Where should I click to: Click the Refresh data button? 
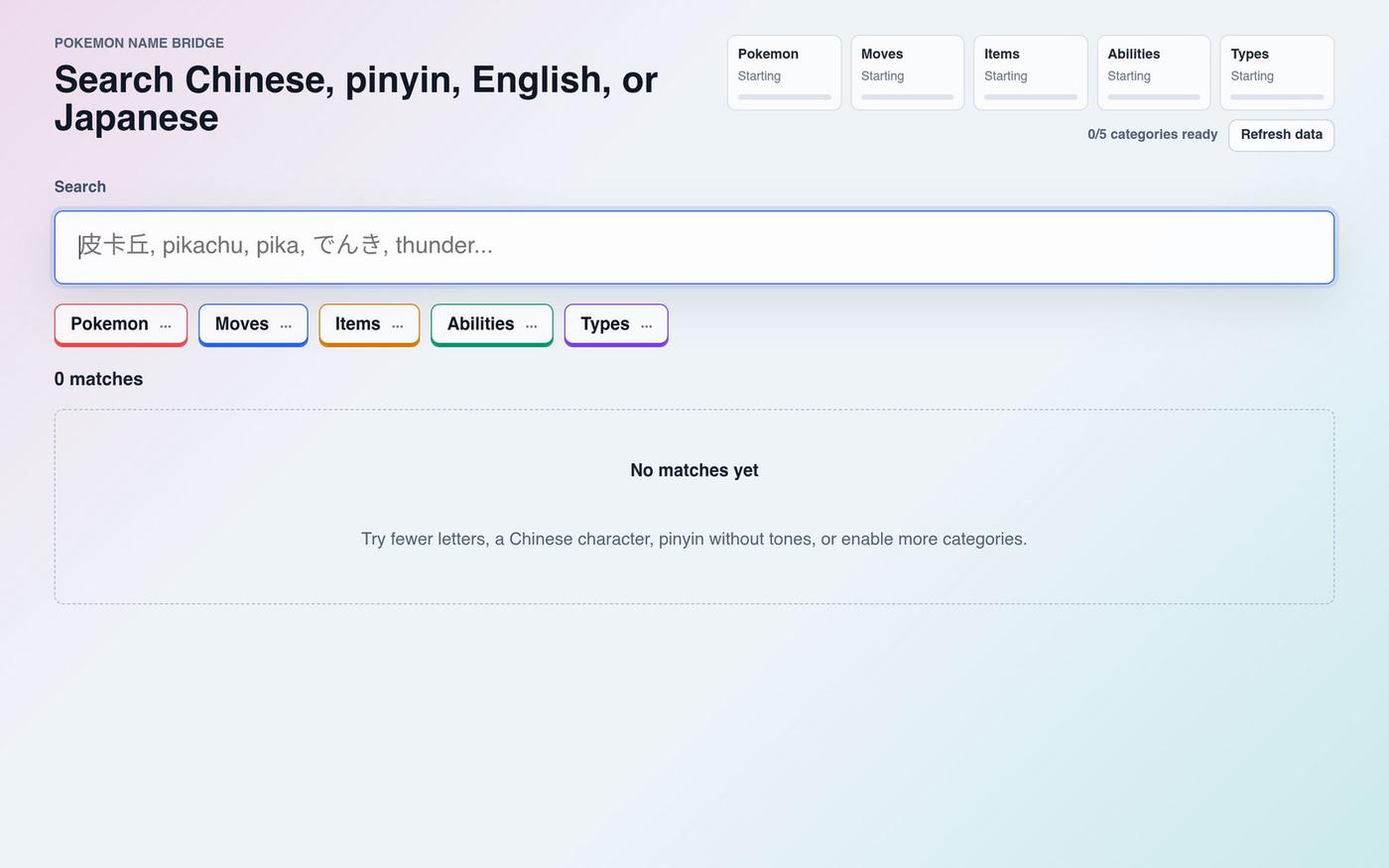tap(1281, 135)
